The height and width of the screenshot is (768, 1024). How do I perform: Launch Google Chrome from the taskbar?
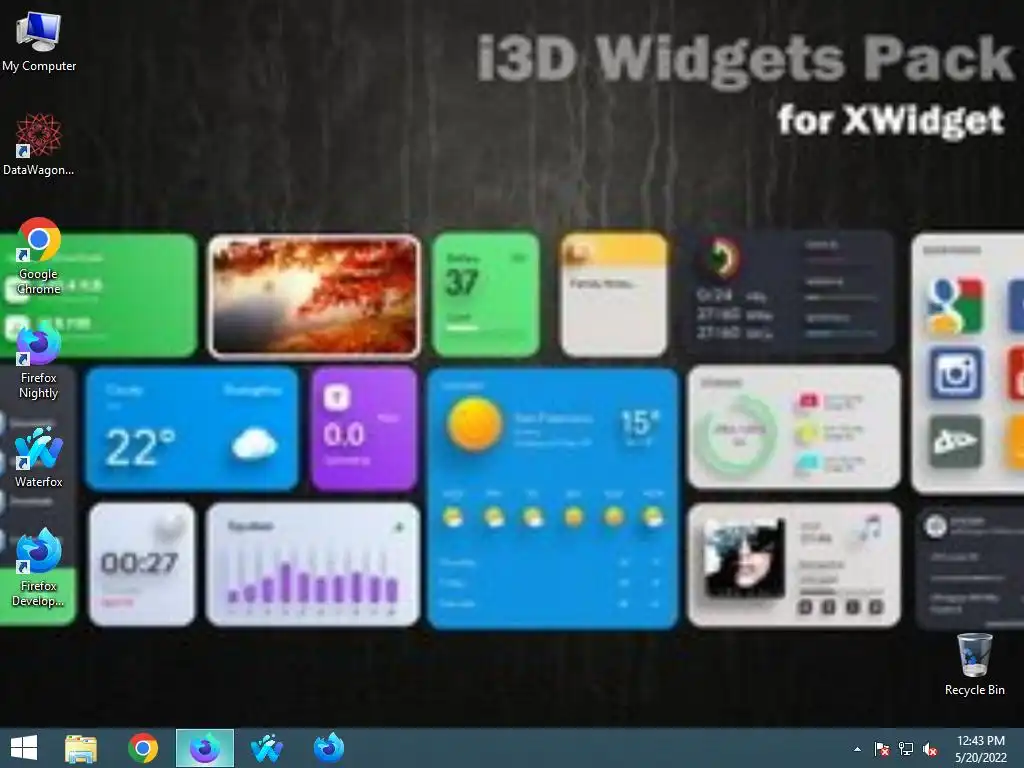tap(143, 748)
